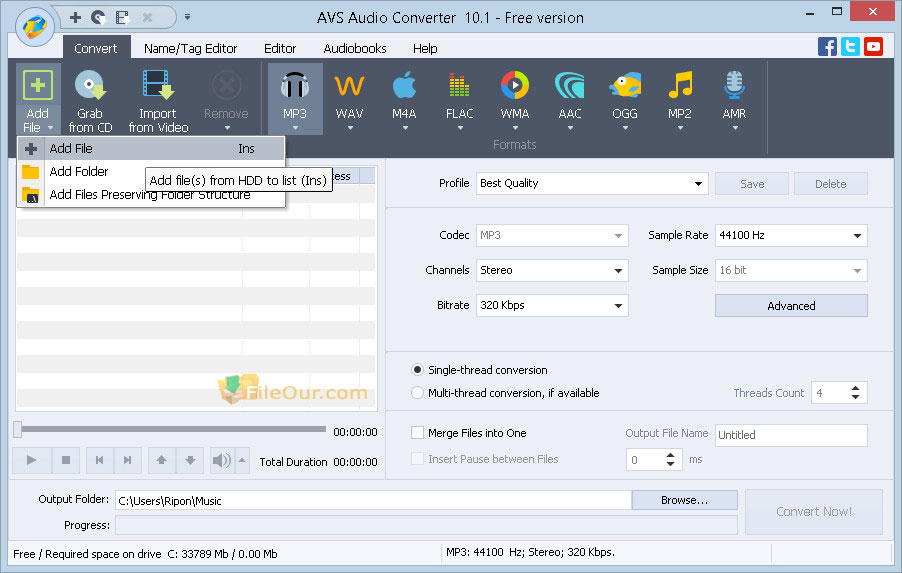Choose Add Files Preserving Folder Structure
Image resolution: width=902 pixels, height=573 pixels.
(151, 195)
